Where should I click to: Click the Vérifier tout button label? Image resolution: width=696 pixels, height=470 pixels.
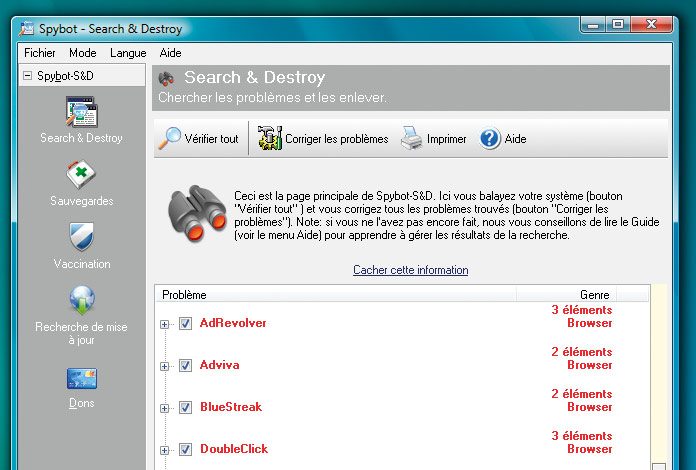pos(211,139)
